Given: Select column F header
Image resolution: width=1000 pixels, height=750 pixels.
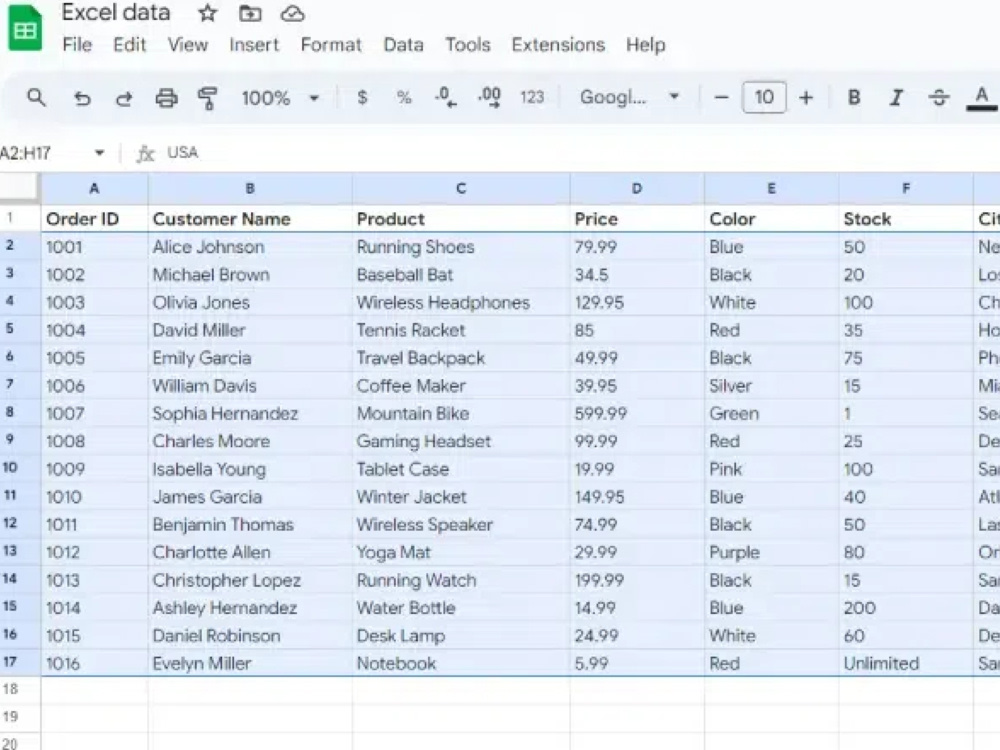Looking at the screenshot, I should pyautogui.click(x=906, y=188).
